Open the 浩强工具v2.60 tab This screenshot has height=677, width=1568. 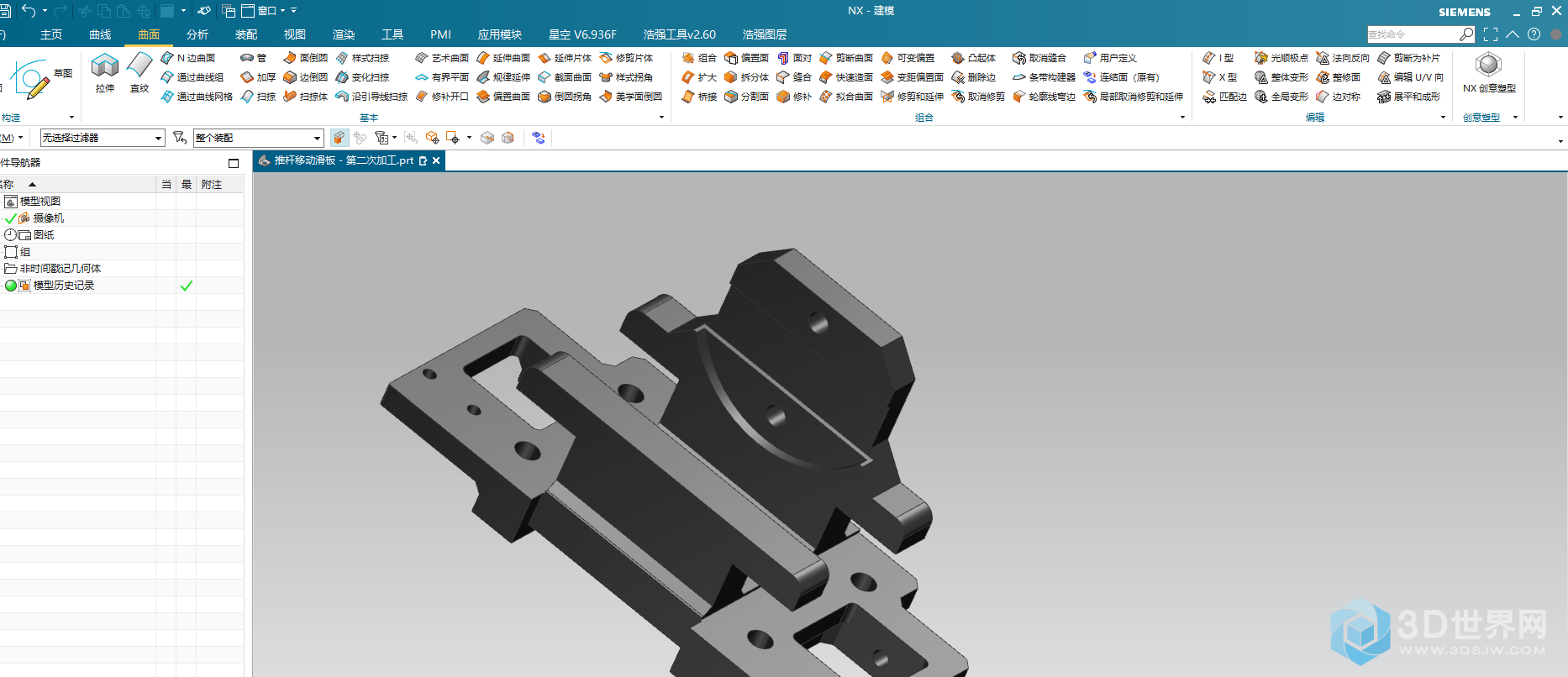(x=680, y=34)
